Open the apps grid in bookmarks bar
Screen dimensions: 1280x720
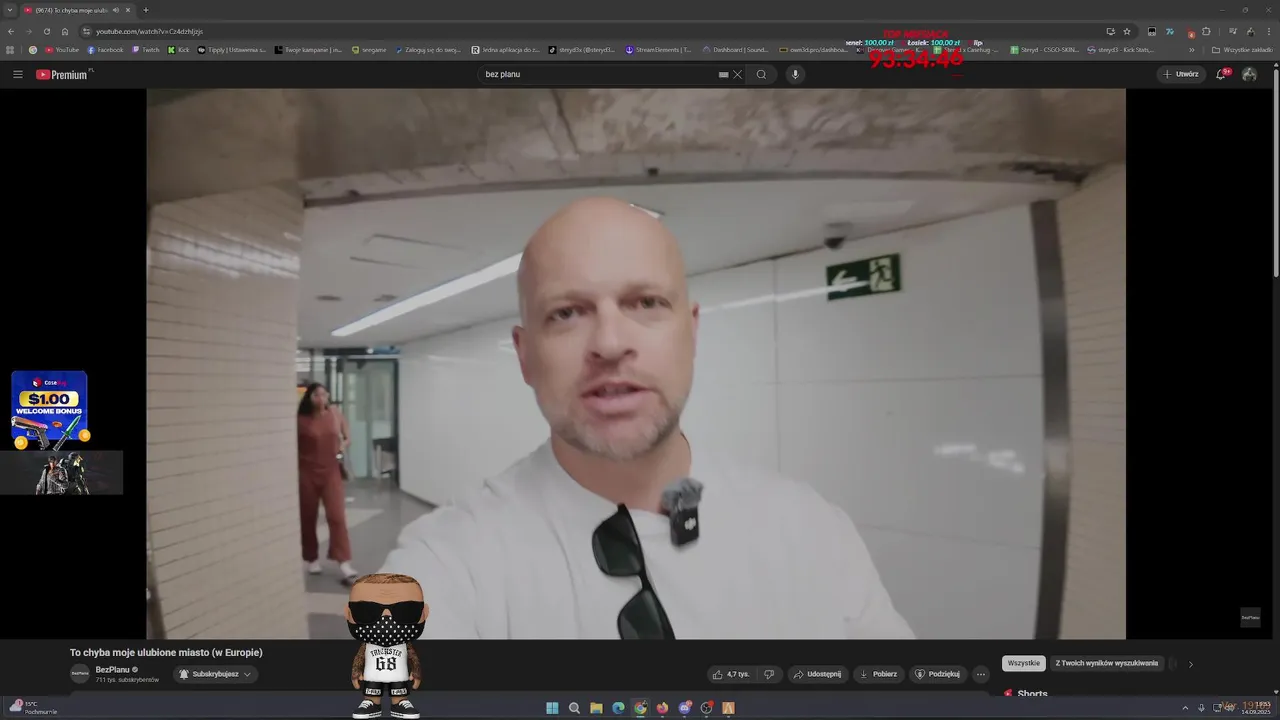tap(11, 50)
